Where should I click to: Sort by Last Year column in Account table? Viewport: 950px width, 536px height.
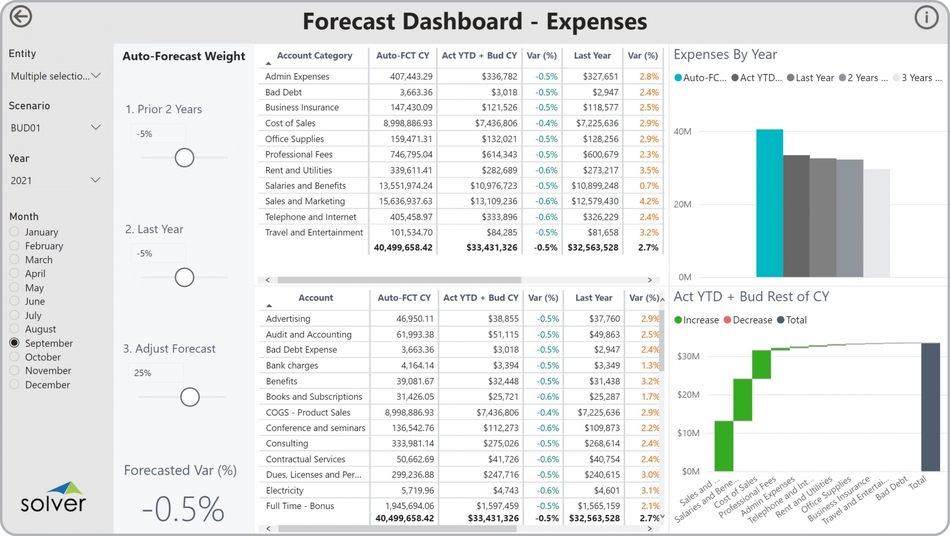pos(593,298)
